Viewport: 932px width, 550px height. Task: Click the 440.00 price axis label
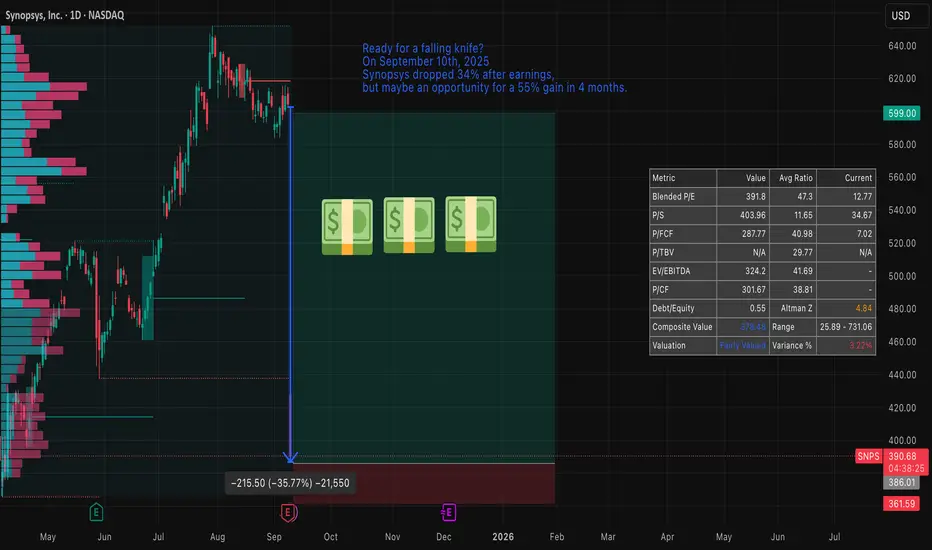pos(902,375)
